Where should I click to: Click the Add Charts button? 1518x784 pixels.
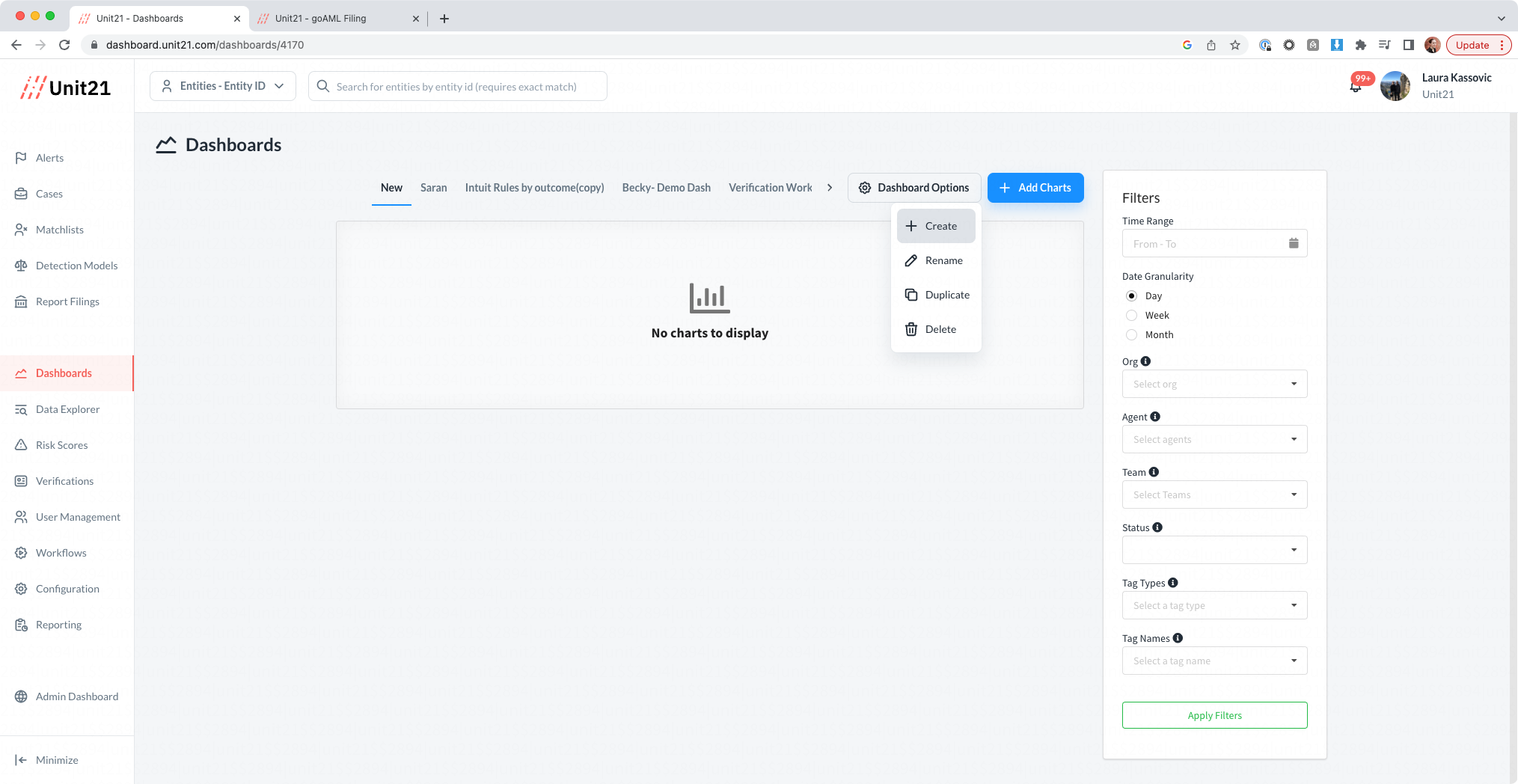pos(1035,188)
